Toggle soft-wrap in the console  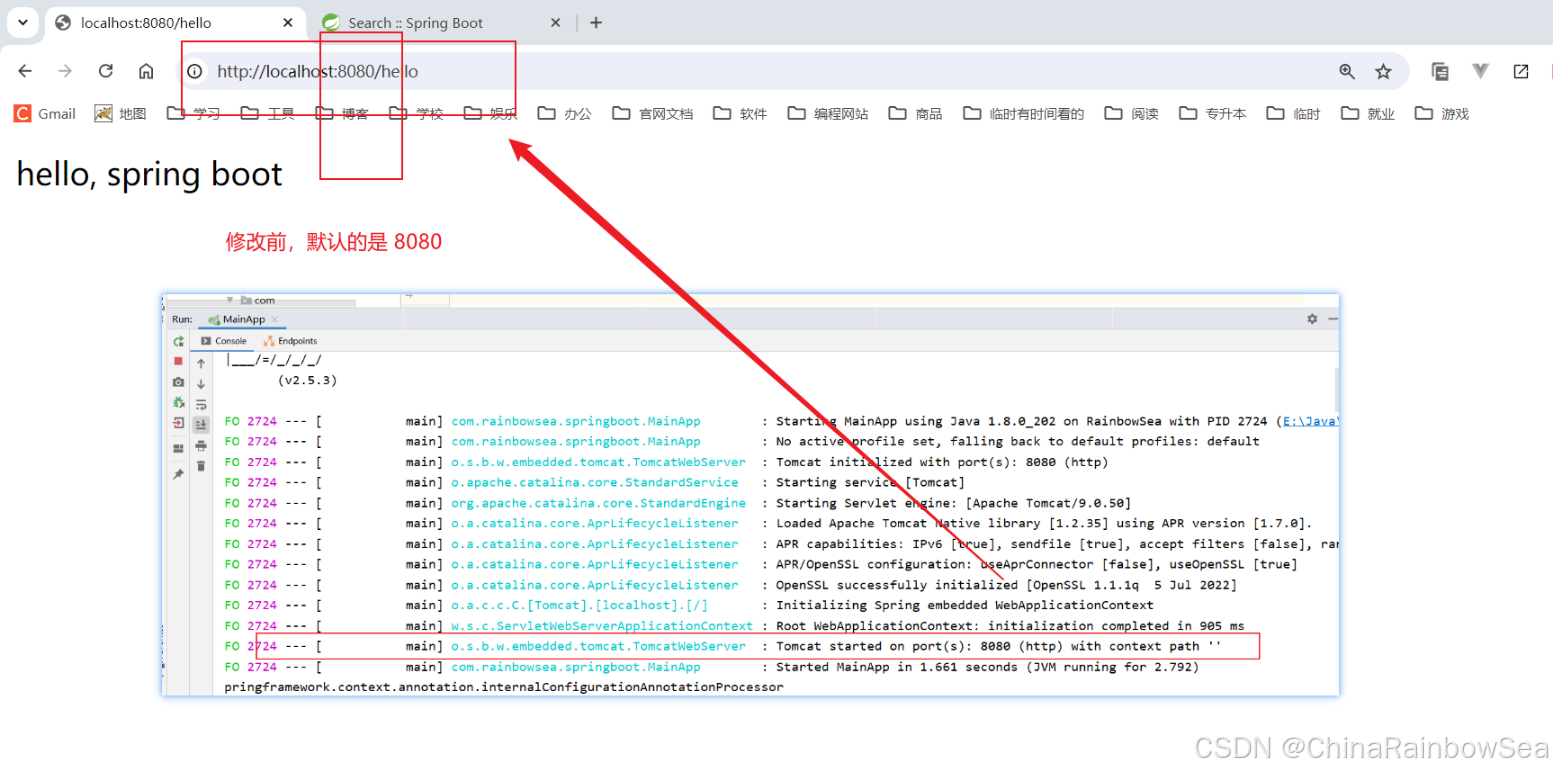click(x=201, y=404)
